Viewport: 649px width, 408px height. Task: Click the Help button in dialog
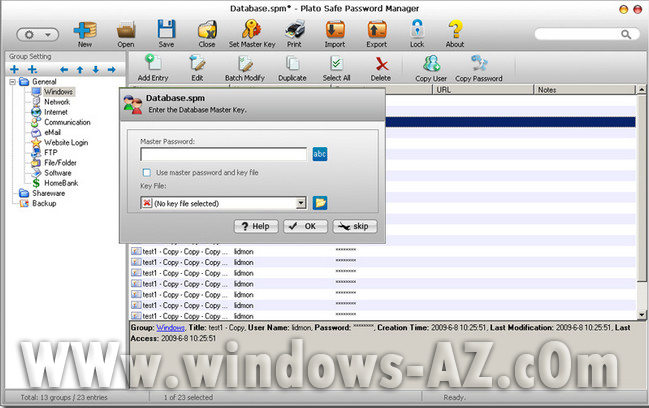click(256, 226)
